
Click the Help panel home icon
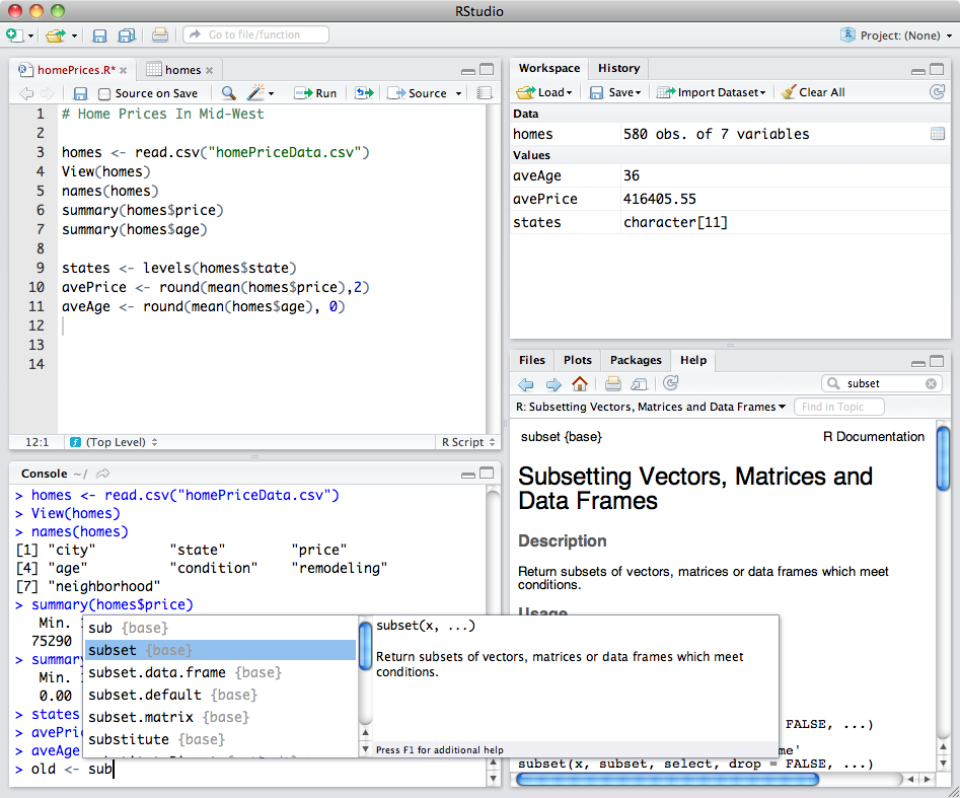click(x=580, y=383)
